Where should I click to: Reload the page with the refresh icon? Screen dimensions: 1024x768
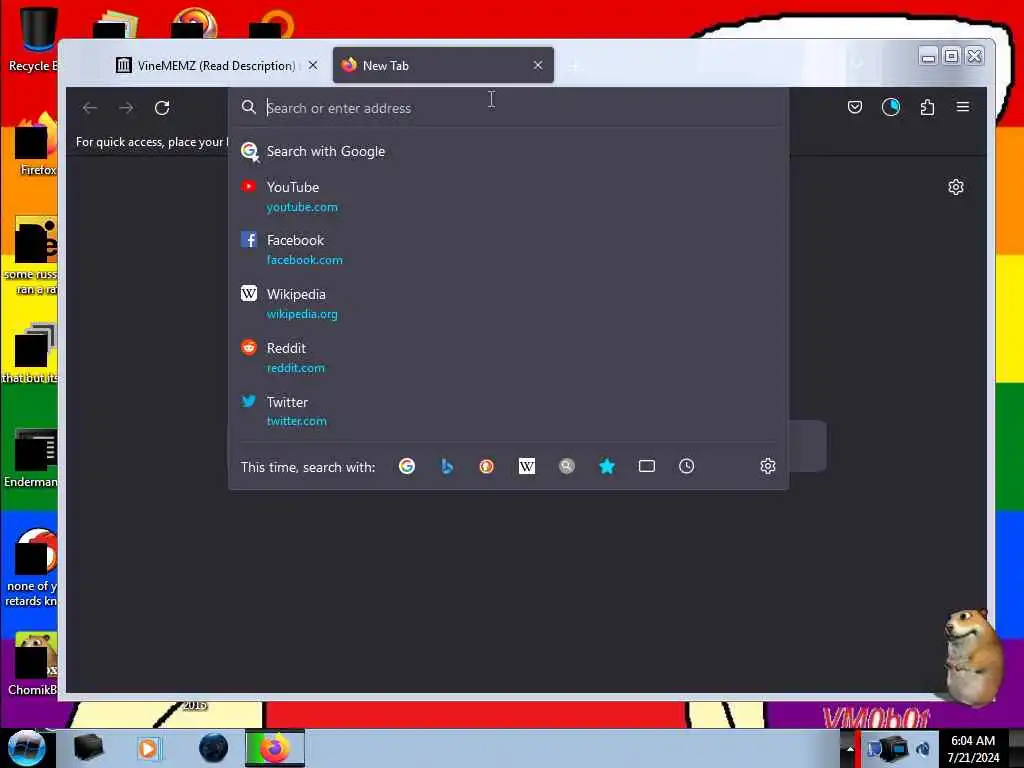[x=162, y=108]
